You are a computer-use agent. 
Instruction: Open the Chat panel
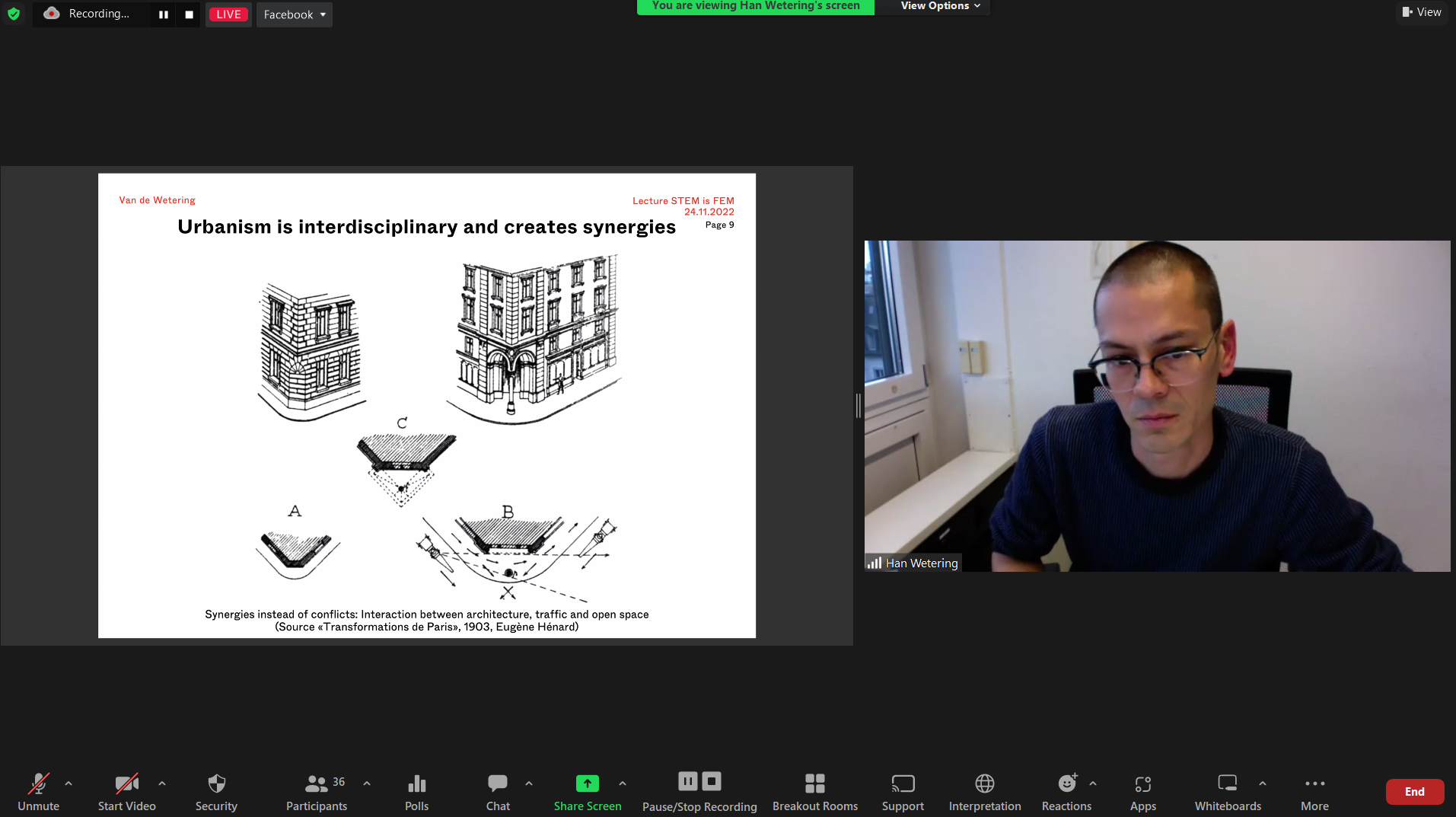click(x=498, y=792)
